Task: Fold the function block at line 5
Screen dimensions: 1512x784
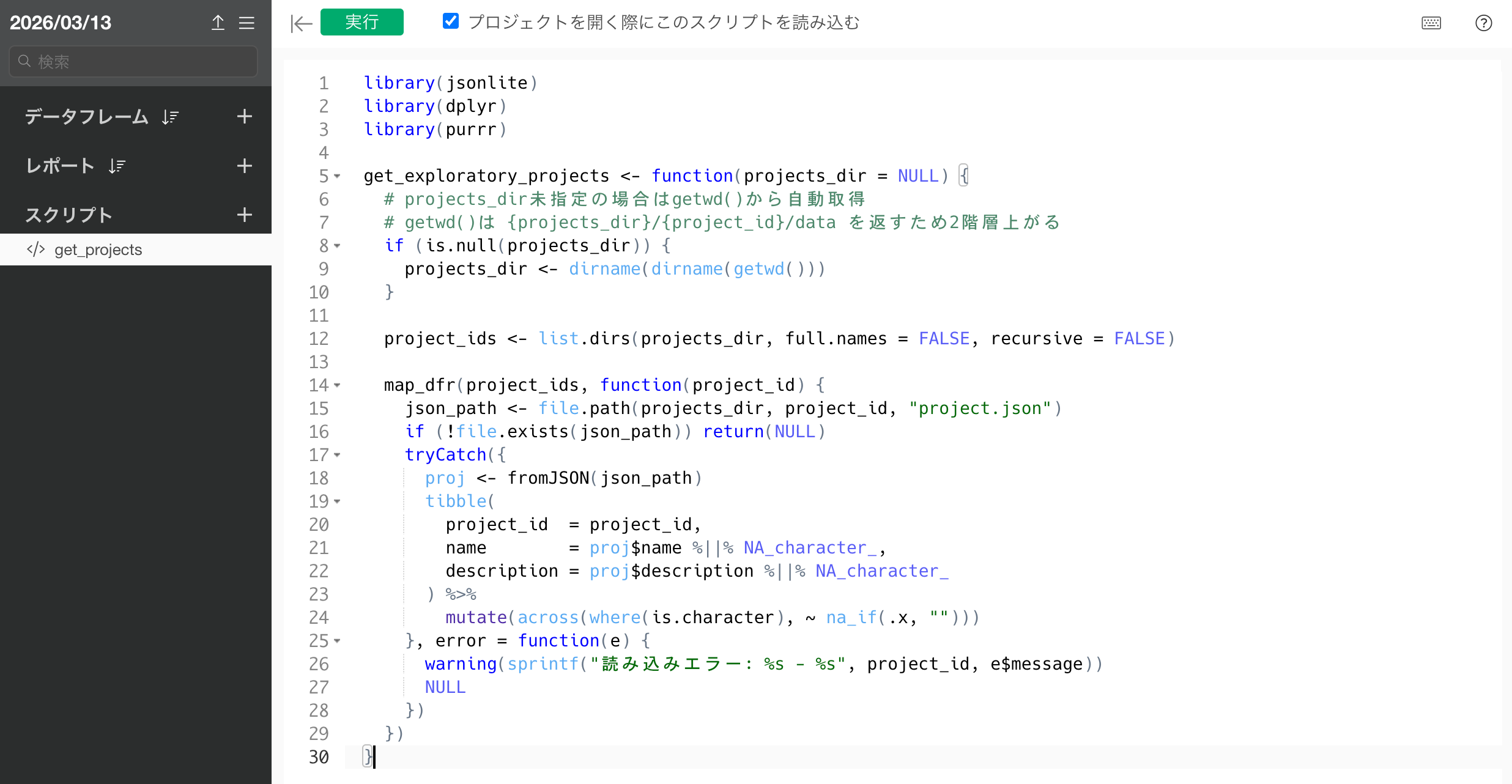Action: click(337, 177)
